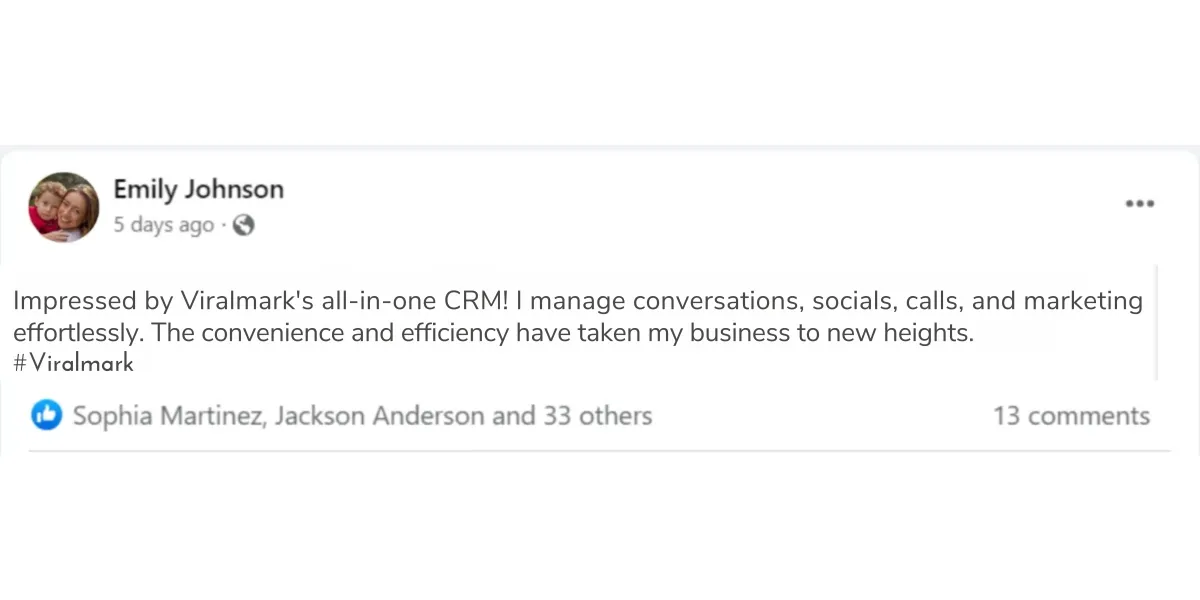Image resolution: width=1200 pixels, height=600 pixels.
Task: Click the thin vertical bar beside the post text
Action: click(1157, 322)
